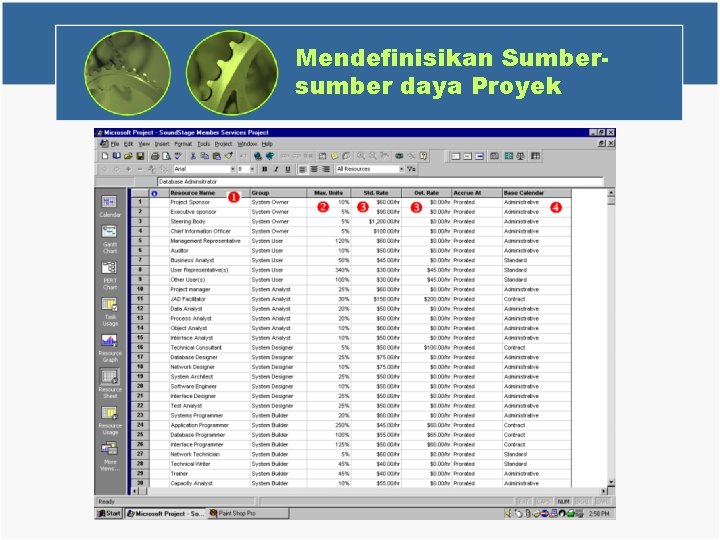The width and height of the screenshot is (720, 540).
Task: Select the row 1 header, Project Sponsor
Action: tap(140, 202)
